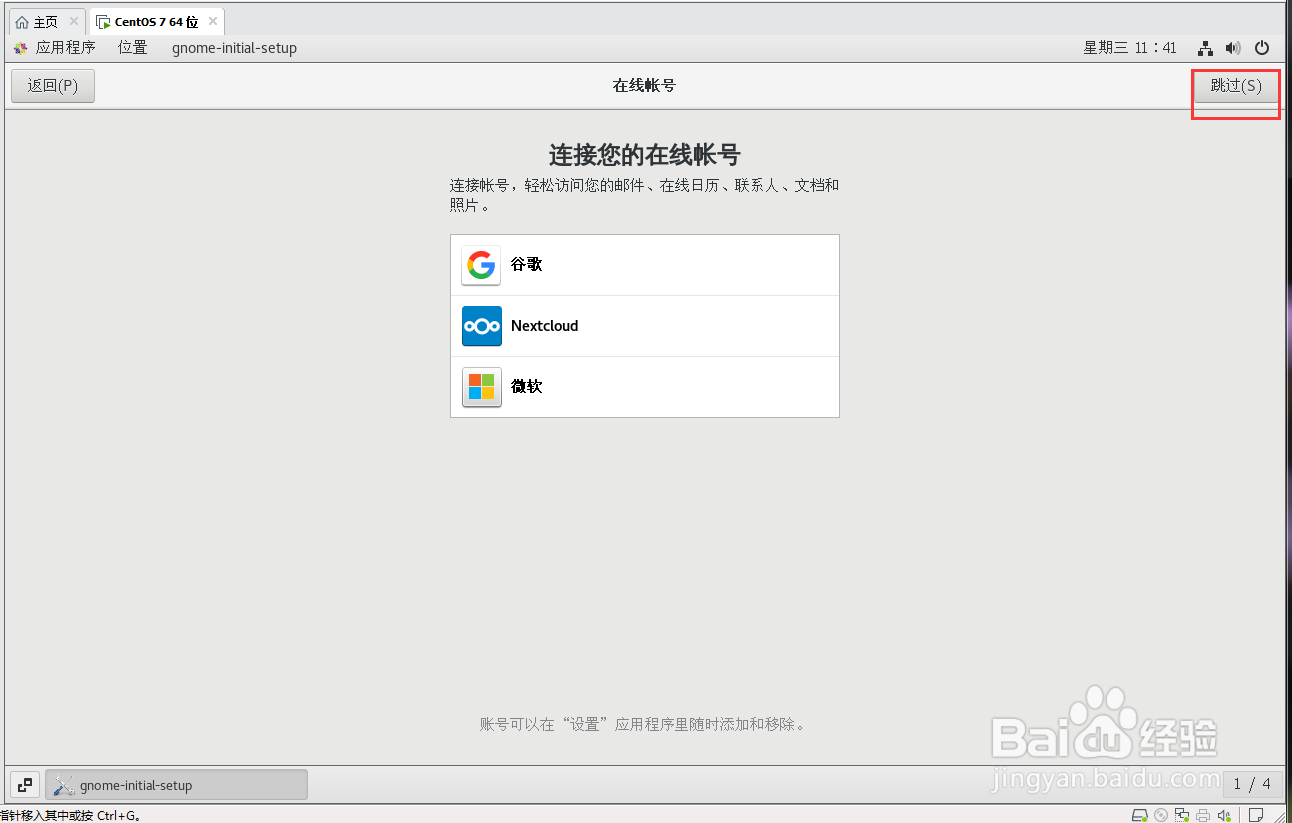Click the VM sound device status icon

tap(1224, 815)
